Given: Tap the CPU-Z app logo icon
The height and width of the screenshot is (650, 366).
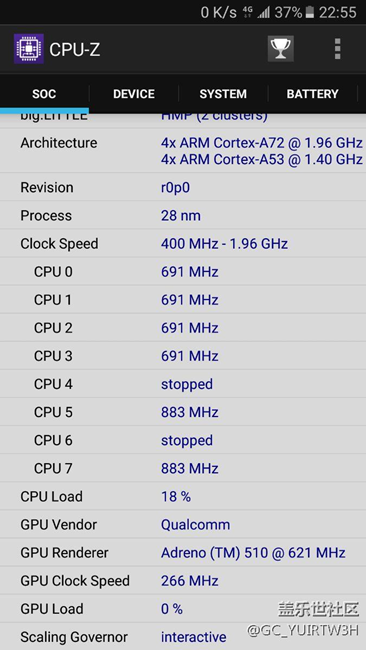Looking at the screenshot, I should [29, 49].
